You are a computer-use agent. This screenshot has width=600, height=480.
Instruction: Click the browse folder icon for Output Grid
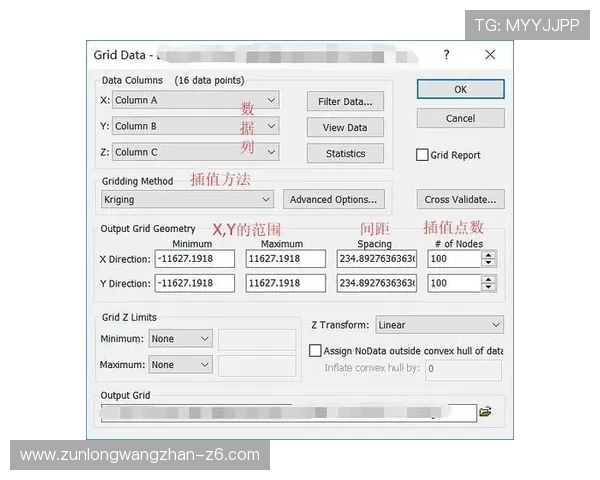(486, 411)
